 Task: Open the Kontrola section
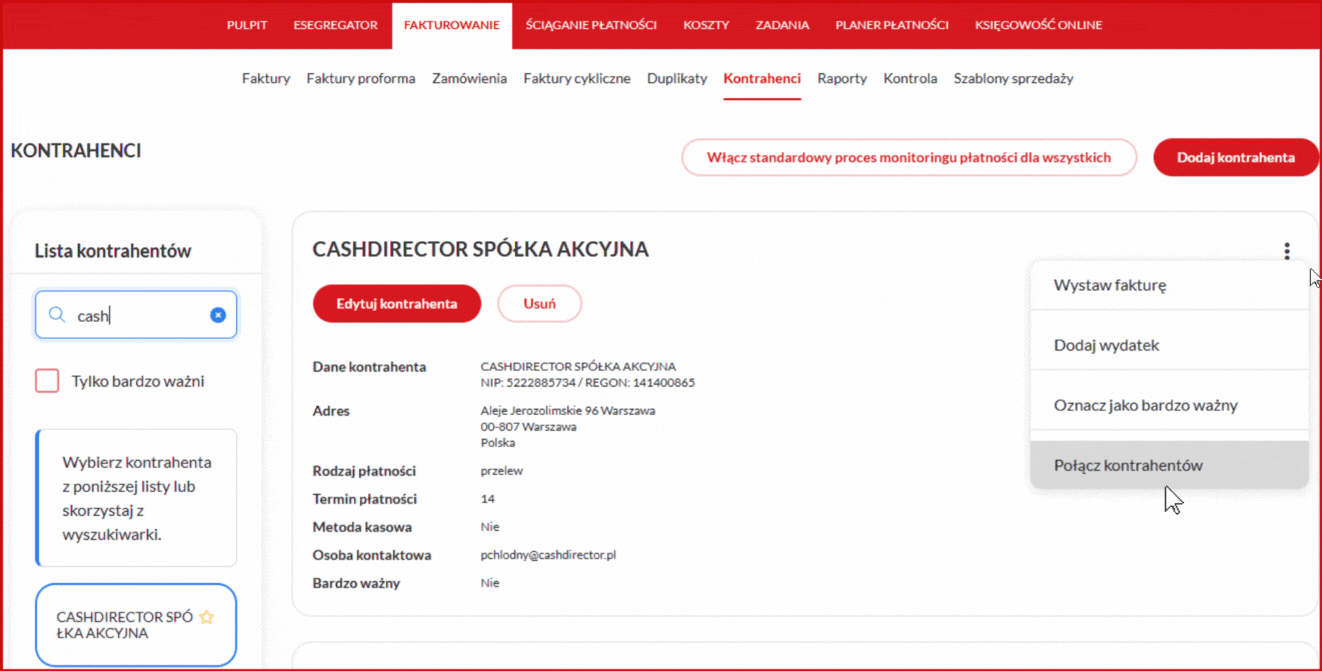click(x=910, y=78)
